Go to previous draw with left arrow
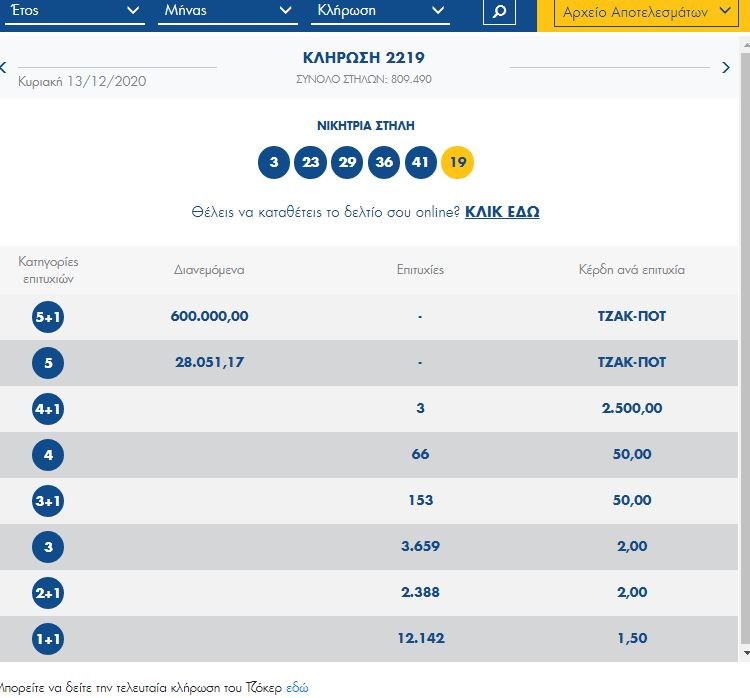The width and height of the screenshot is (750, 698). (x=4, y=68)
